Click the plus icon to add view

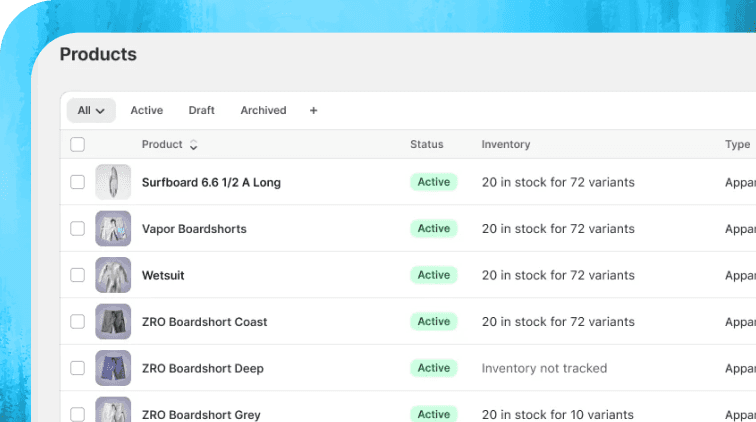point(313,111)
